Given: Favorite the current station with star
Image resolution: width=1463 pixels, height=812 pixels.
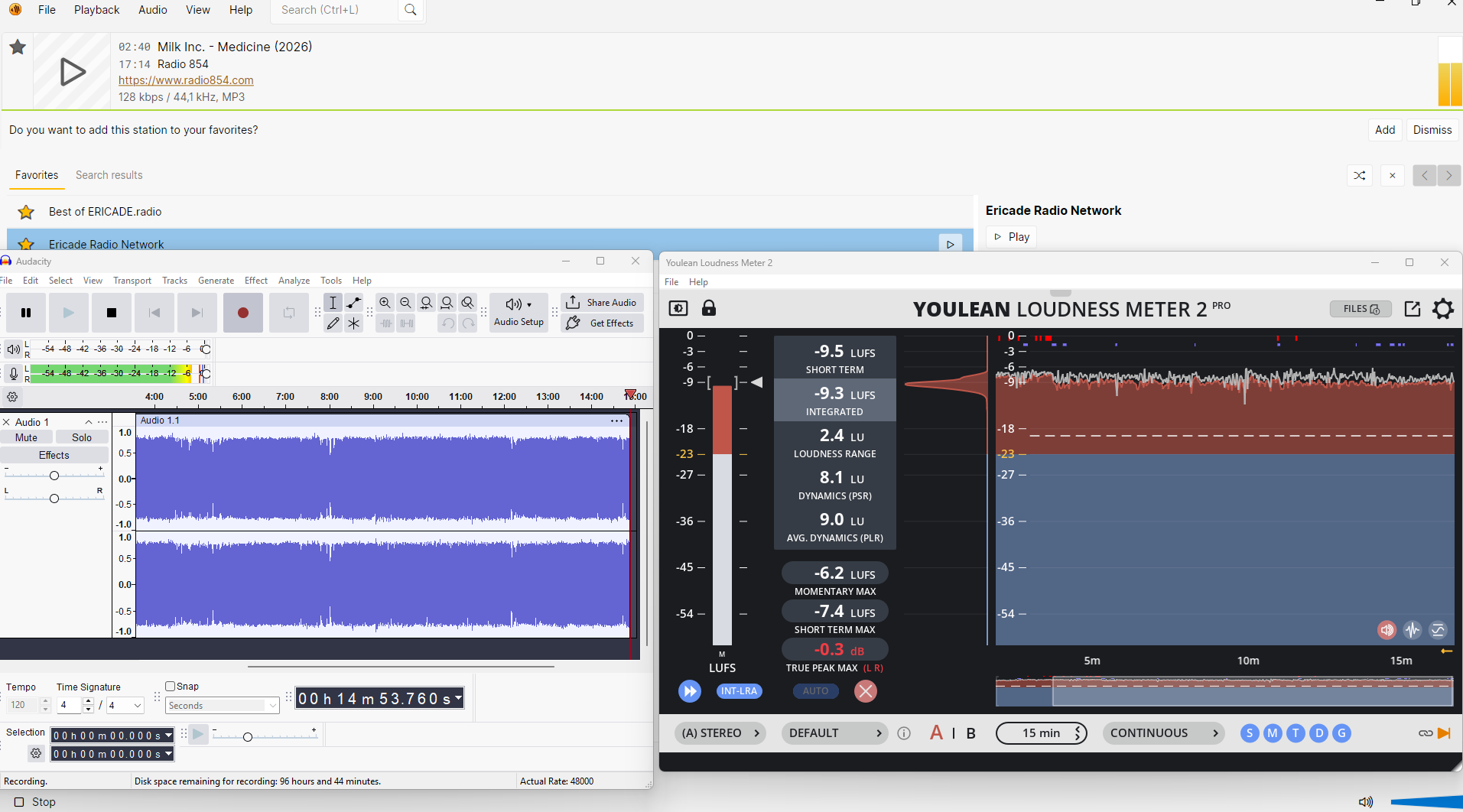Looking at the screenshot, I should pos(18,47).
